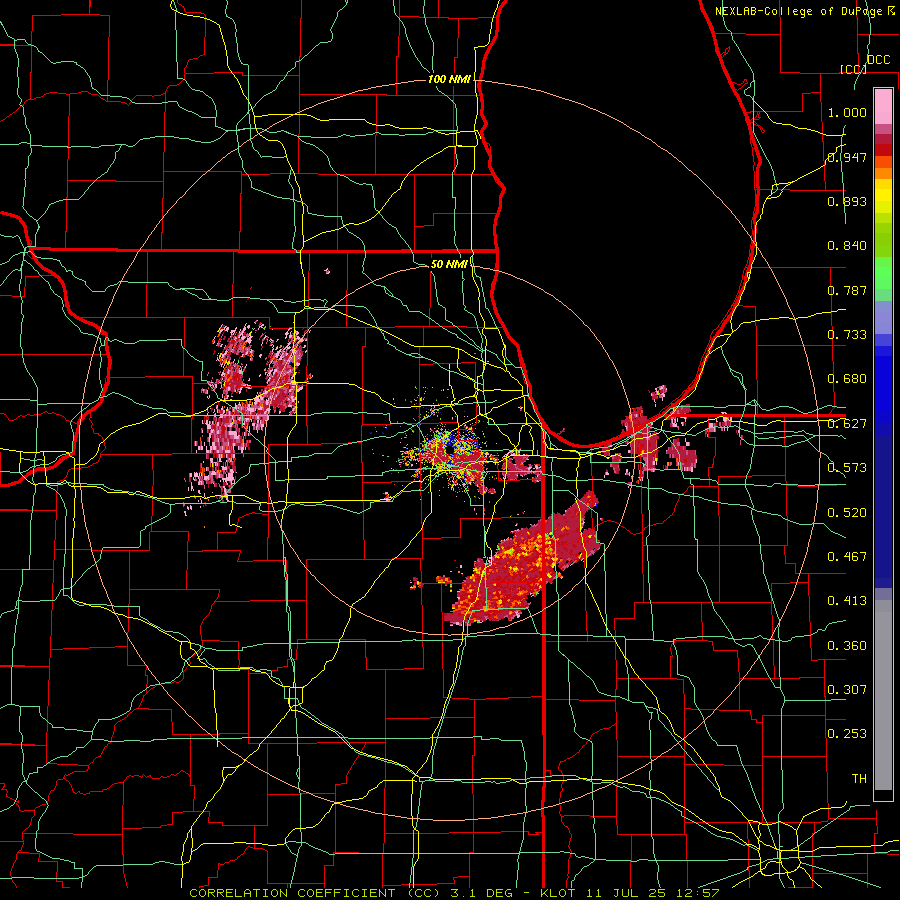Click the 0.787 scale value
900x900 pixels.
pos(847,290)
